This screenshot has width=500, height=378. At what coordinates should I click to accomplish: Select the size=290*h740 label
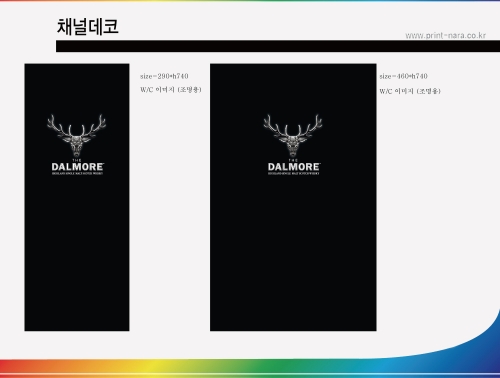pos(164,76)
